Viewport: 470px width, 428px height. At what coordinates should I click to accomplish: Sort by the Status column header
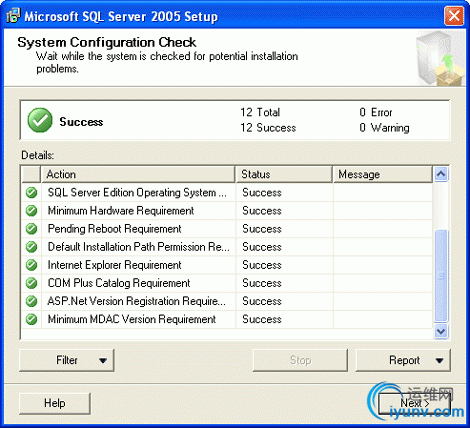pos(284,174)
